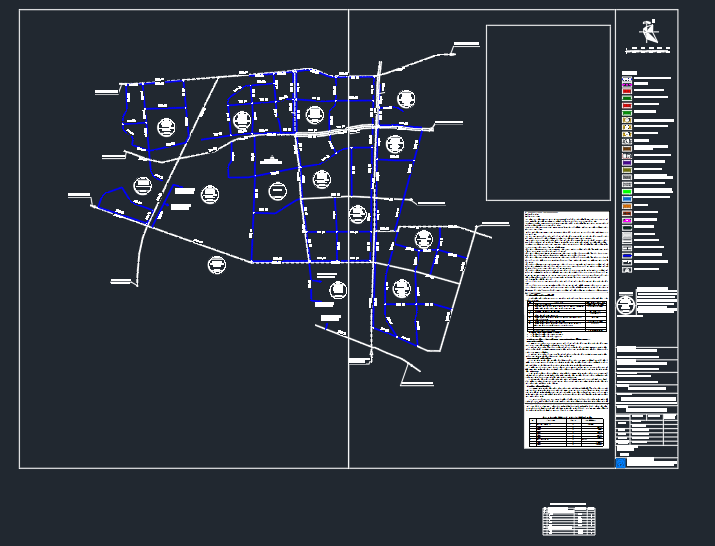Click the revision grid in the title block
This screenshot has width=715, height=546.
[x=647, y=431]
